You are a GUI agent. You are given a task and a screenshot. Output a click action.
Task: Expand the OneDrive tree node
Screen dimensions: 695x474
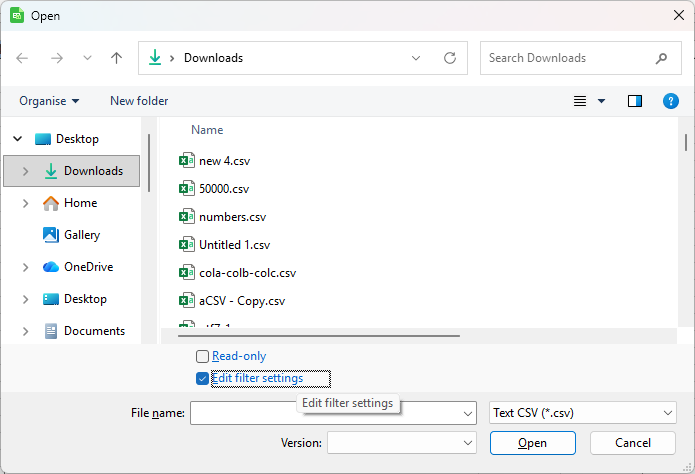pyautogui.click(x=25, y=267)
